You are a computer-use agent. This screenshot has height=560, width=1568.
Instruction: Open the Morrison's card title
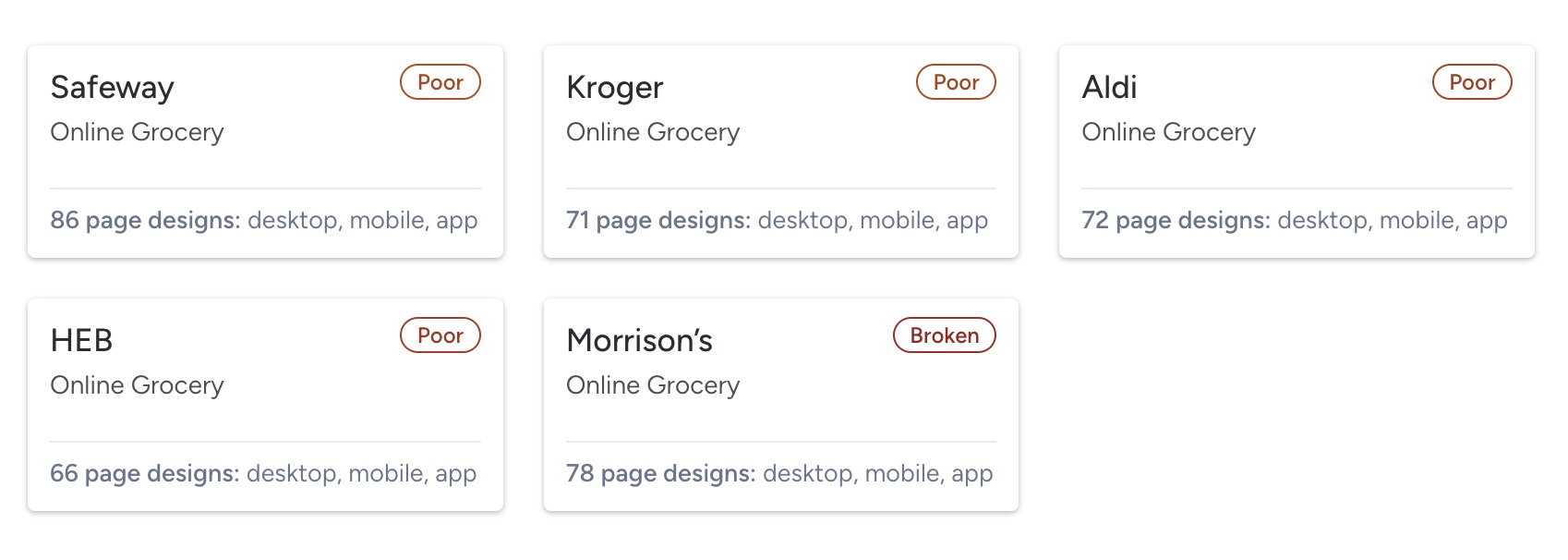point(640,341)
